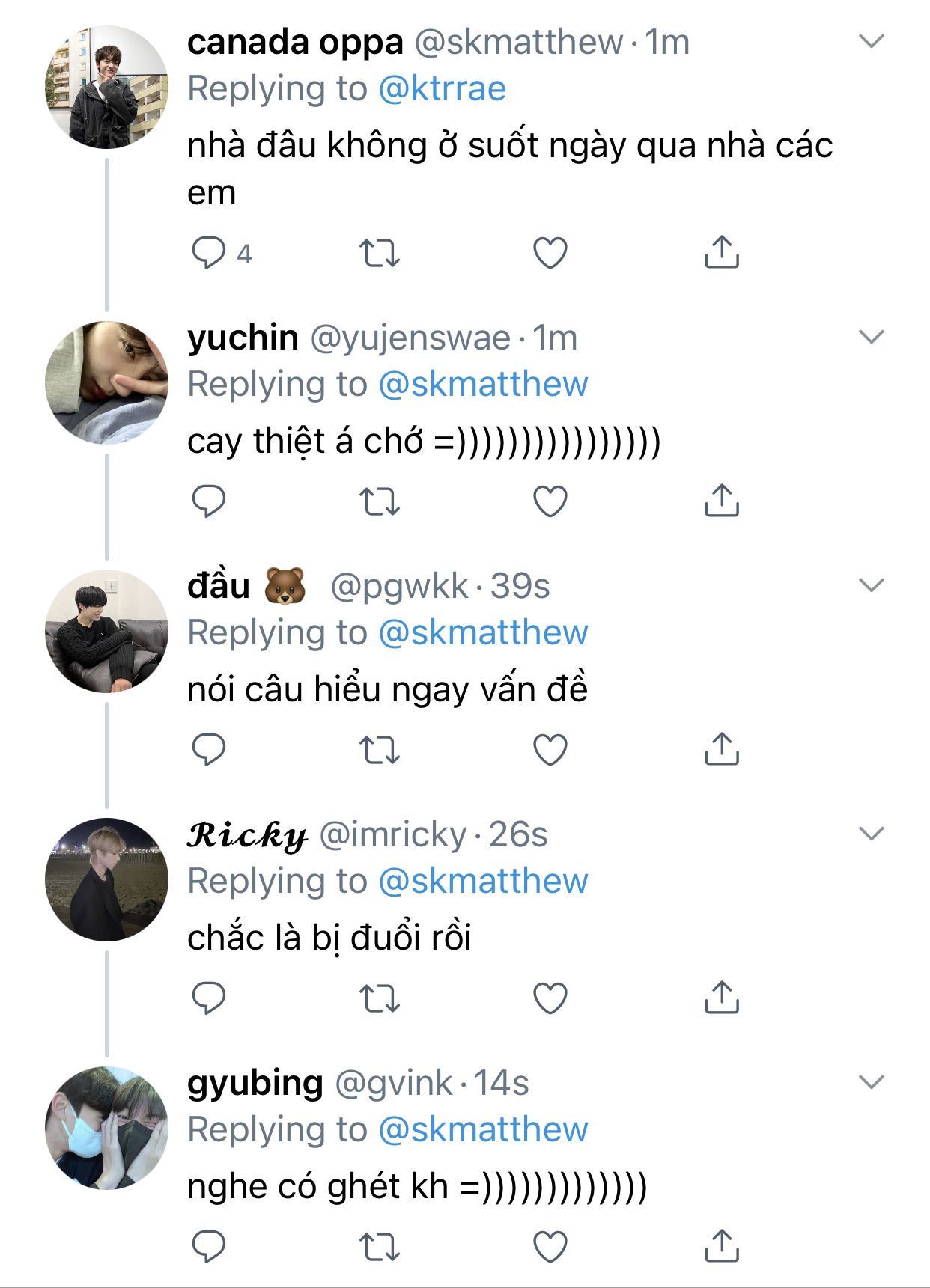Like the @pgwkk reply tweet
The width and height of the screenshot is (930, 1288).
click(550, 750)
